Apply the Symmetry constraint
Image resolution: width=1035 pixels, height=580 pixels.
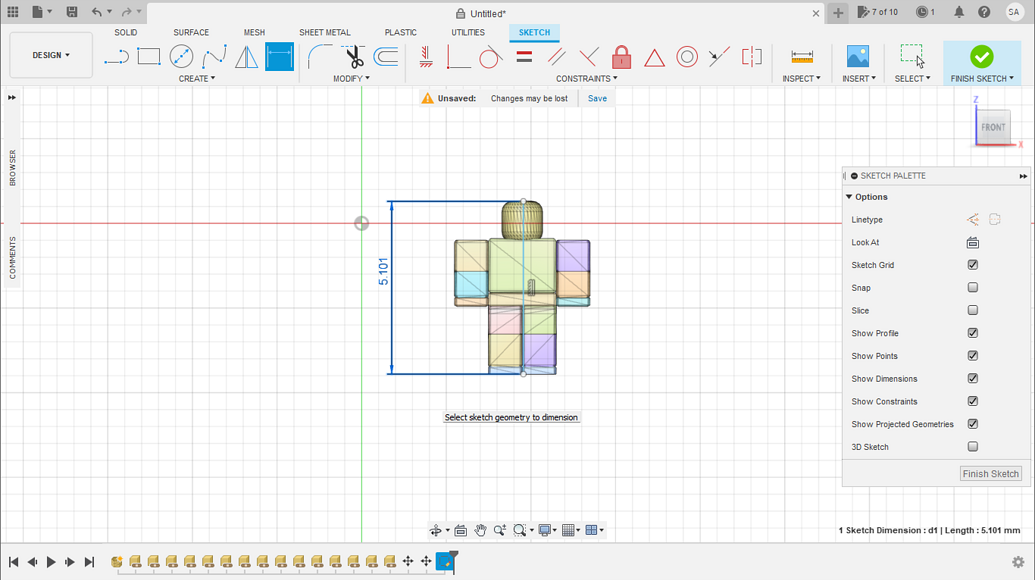pyautogui.click(x=751, y=57)
